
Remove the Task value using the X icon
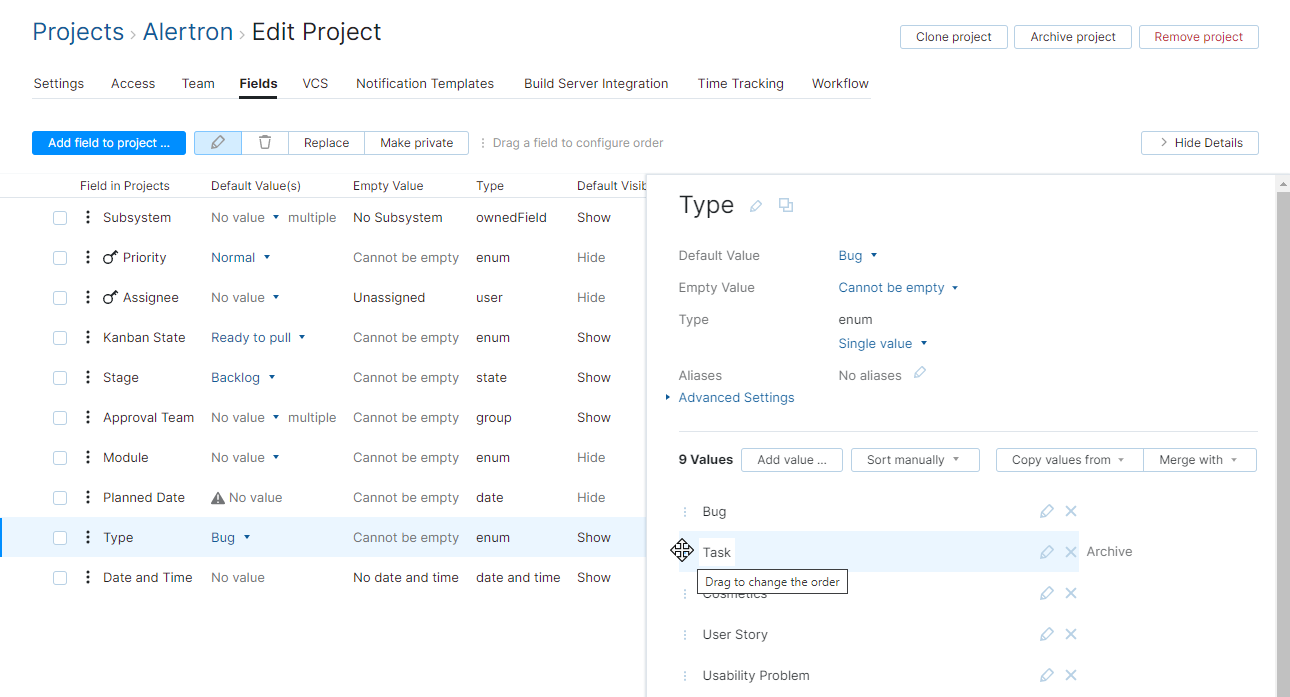[x=1070, y=551]
